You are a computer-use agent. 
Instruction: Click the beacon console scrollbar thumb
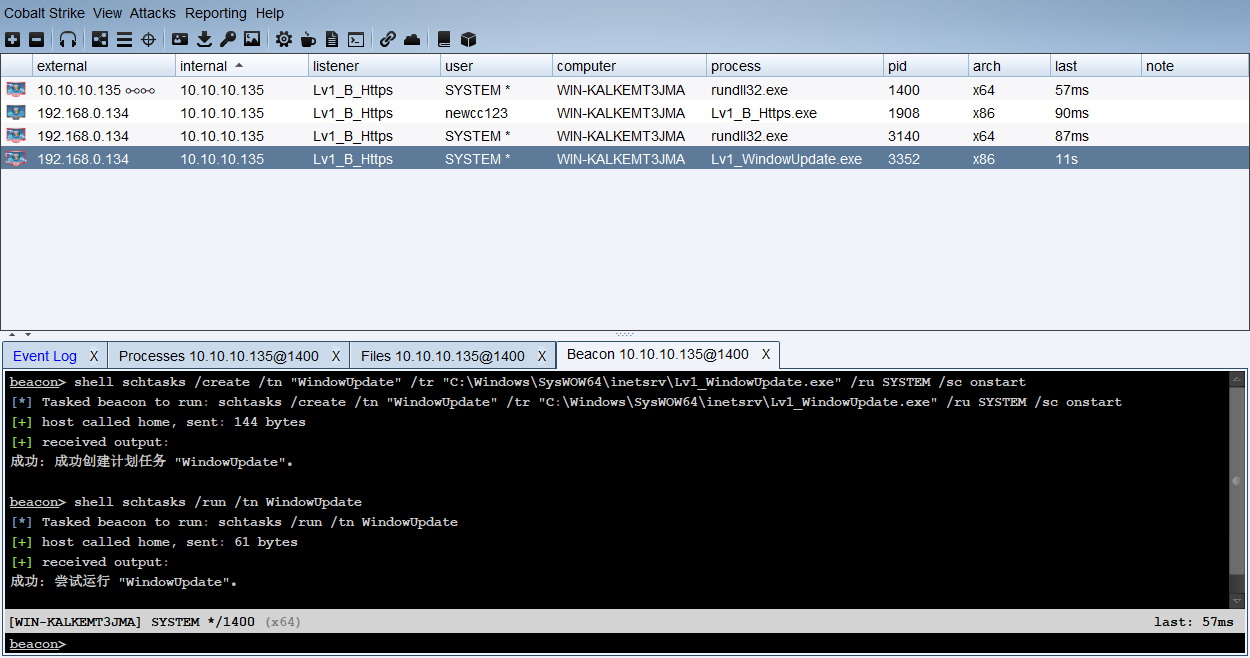[1238, 480]
